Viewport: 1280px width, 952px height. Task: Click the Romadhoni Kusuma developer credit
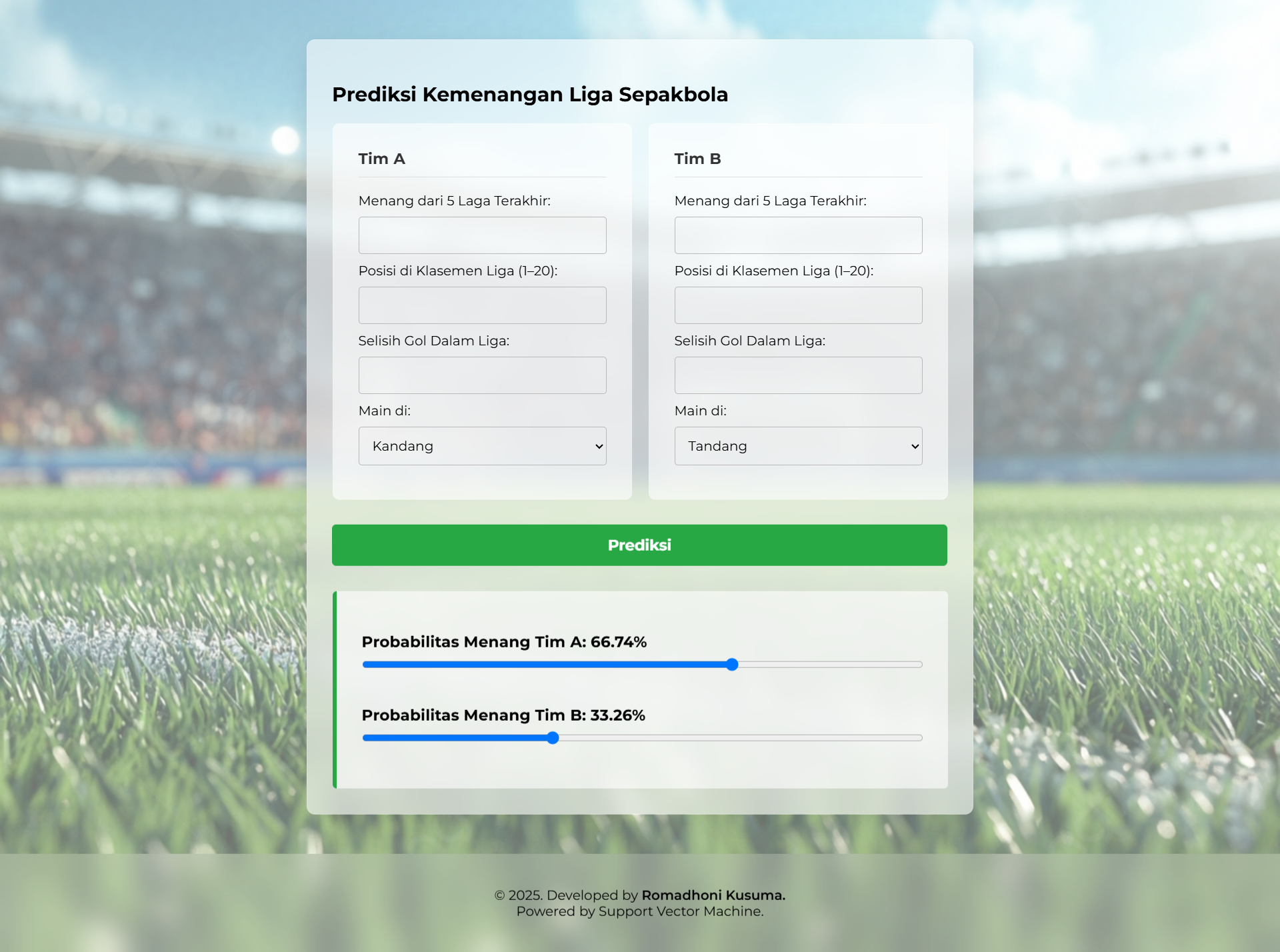click(x=712, y=895)
